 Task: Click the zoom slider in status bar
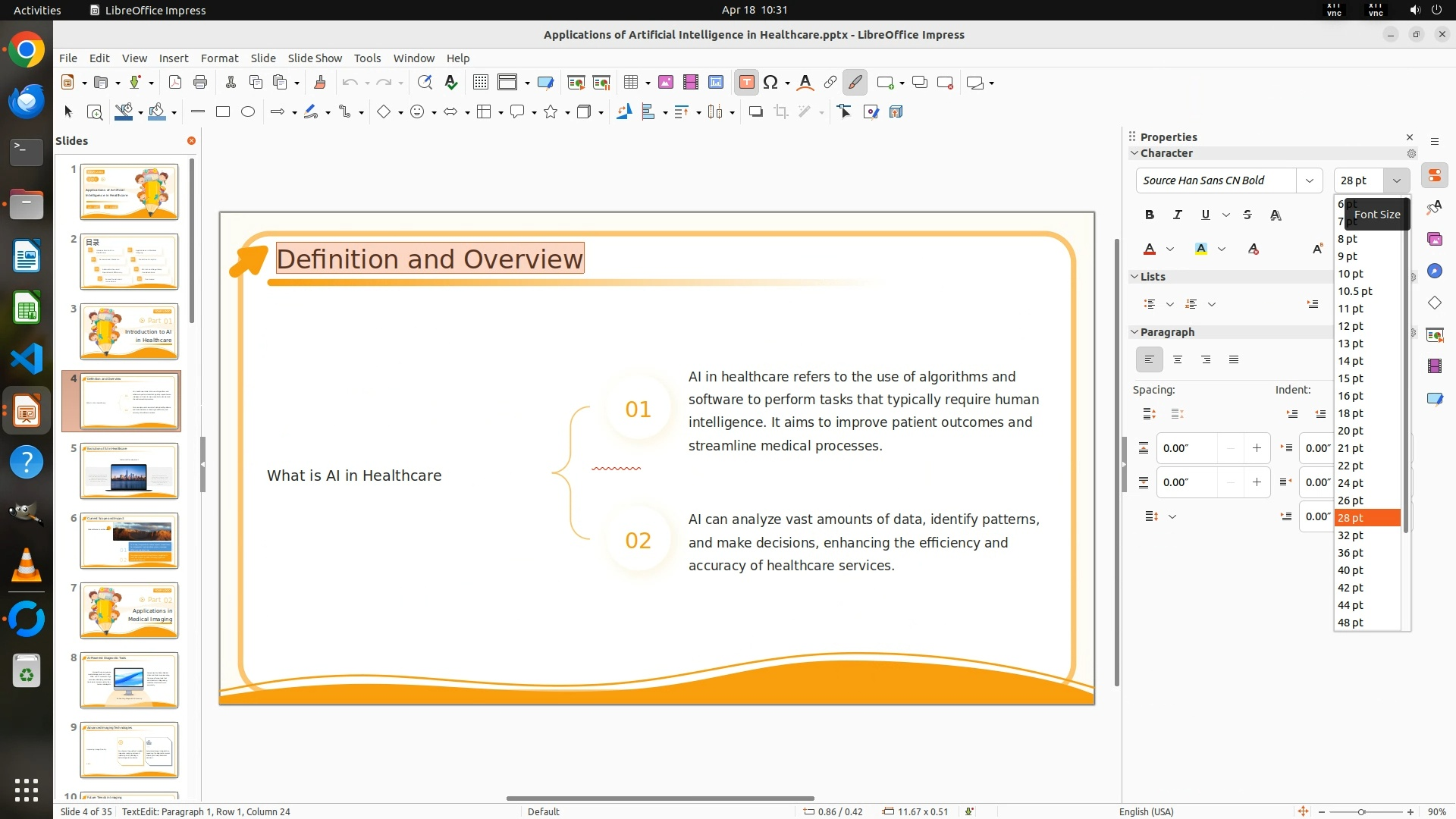tap(1361, 811)
